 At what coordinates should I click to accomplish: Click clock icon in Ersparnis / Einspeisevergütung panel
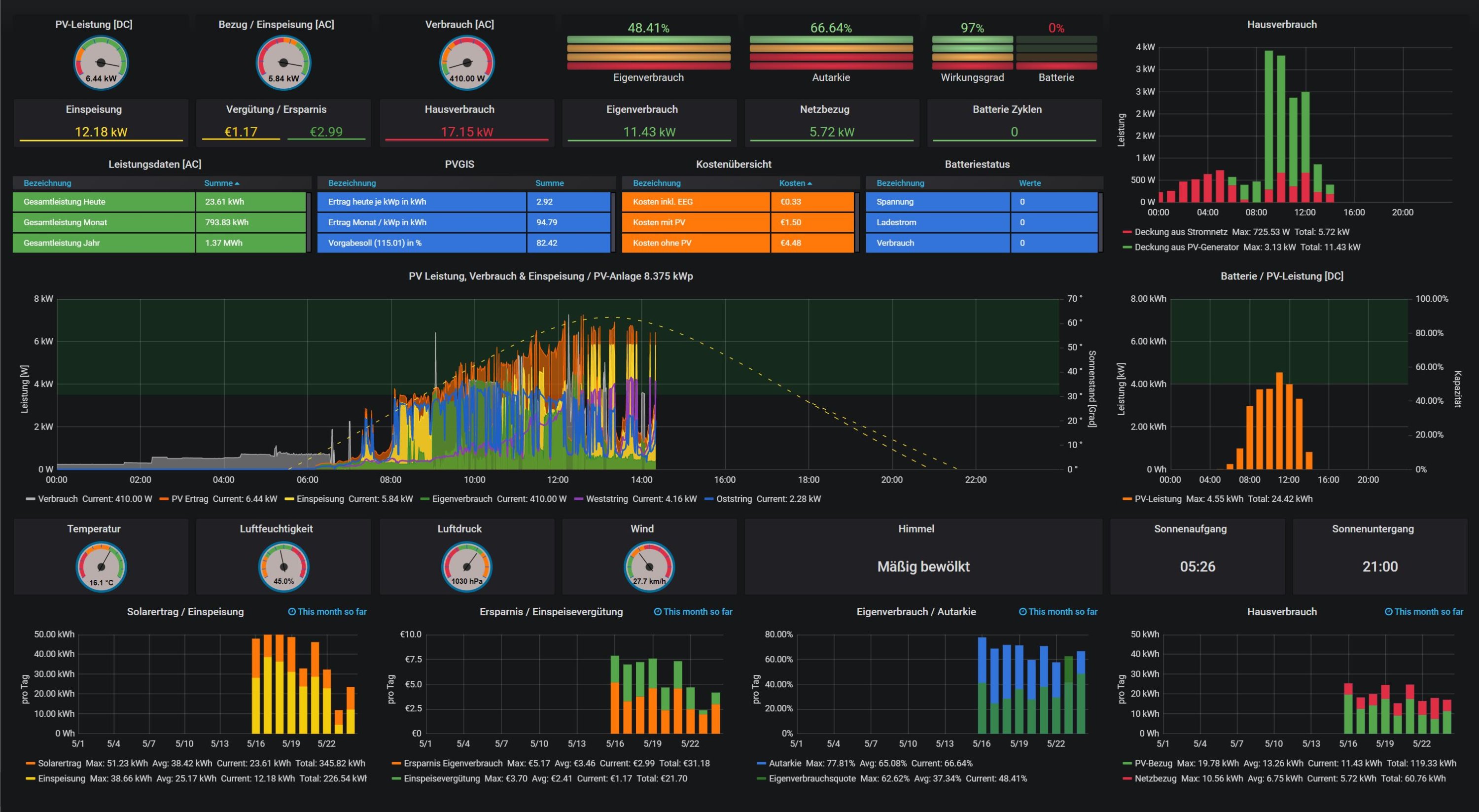pos(657,611)
